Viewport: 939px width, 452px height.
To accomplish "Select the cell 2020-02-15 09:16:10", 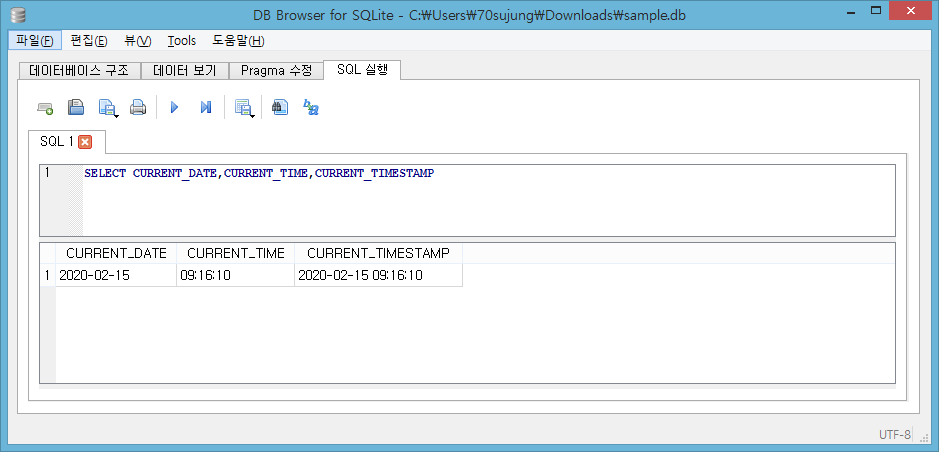I will pyautogui.click(x=378, y=275).
